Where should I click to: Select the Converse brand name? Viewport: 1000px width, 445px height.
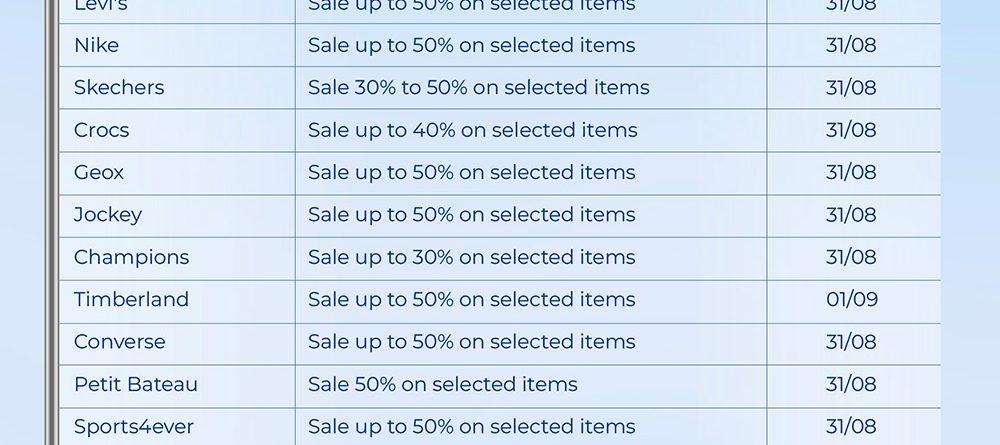click(120, 342)
